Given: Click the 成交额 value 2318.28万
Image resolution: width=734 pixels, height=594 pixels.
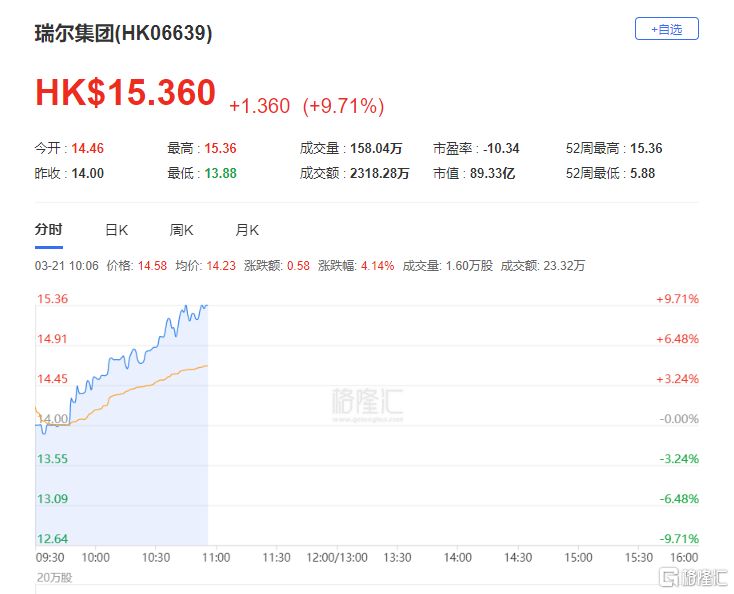Looking at the screenshot, I should coord(380,174).
